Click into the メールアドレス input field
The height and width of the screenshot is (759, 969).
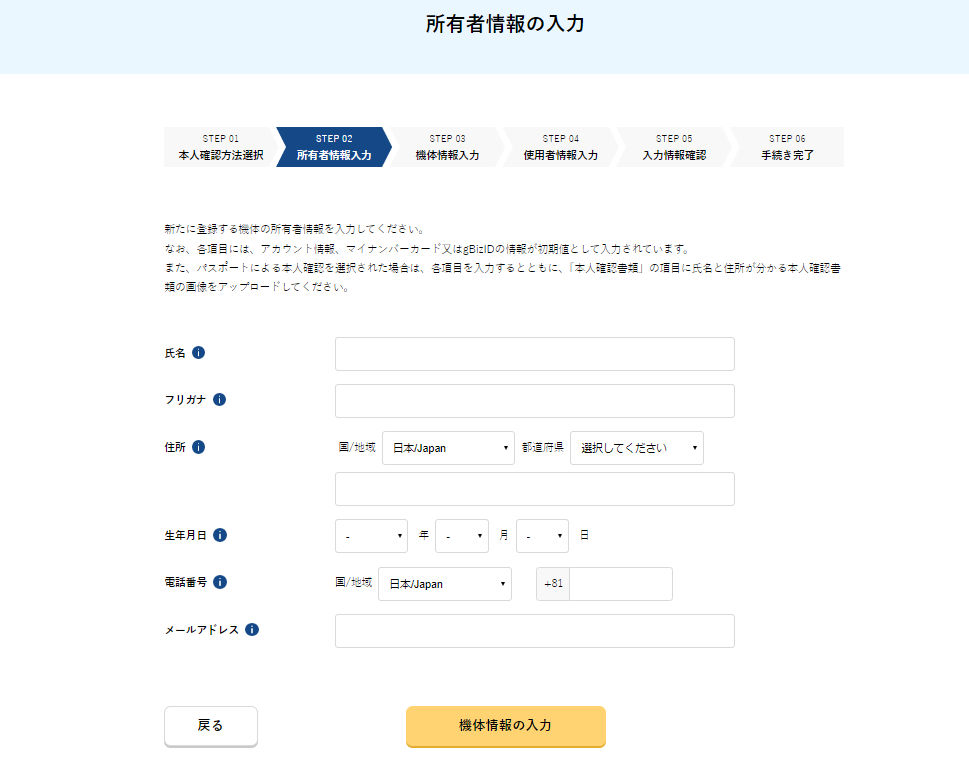tap(534, 631)
